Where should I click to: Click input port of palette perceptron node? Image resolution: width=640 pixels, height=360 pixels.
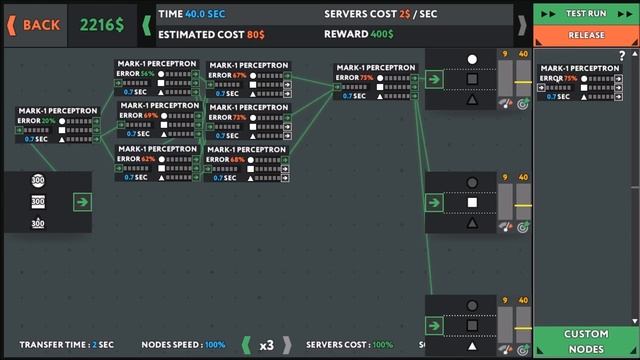coord(542,87)
